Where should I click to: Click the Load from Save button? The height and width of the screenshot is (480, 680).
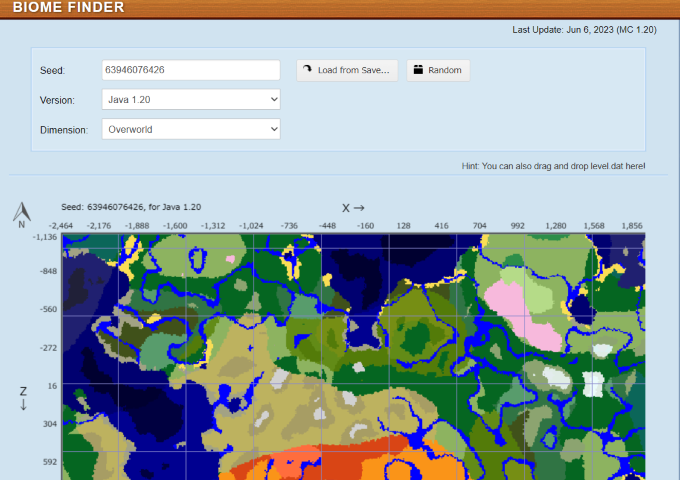347,70
